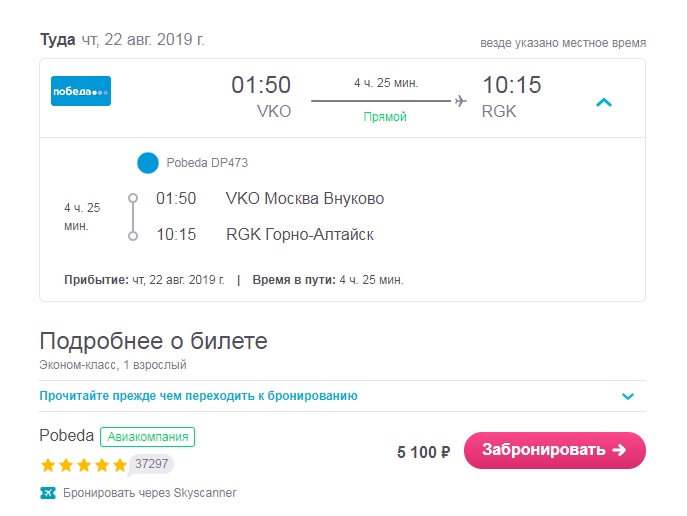Collapse the flight details chevron

point(604,102)
